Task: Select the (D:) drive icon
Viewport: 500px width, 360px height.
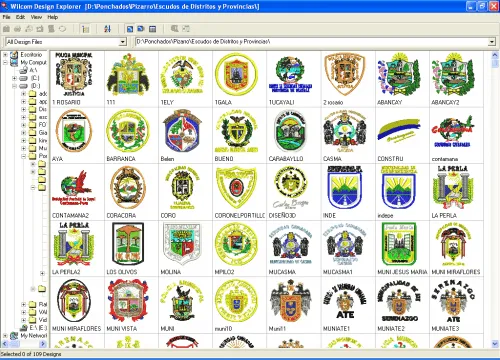Action: point(23,86)
